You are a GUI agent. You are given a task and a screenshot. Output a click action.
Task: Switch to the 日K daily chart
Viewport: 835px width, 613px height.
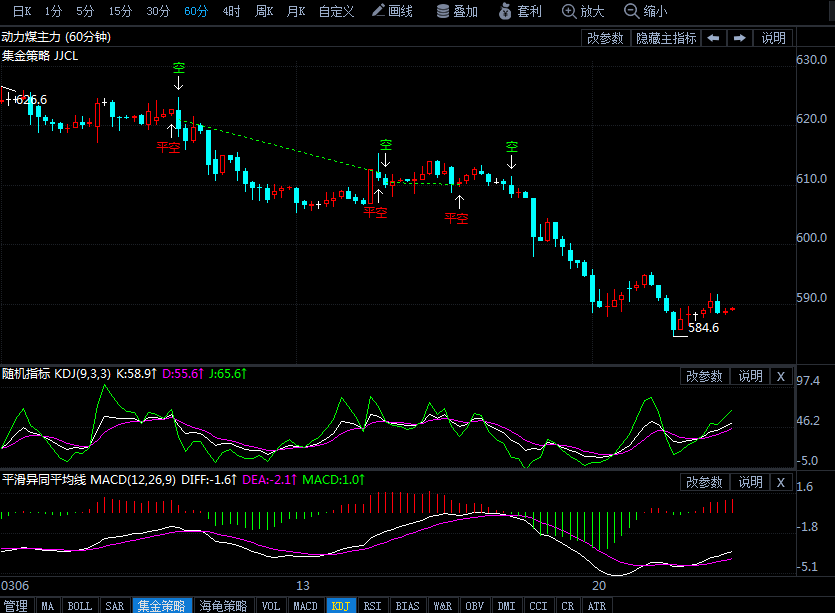tap(22, 11)
